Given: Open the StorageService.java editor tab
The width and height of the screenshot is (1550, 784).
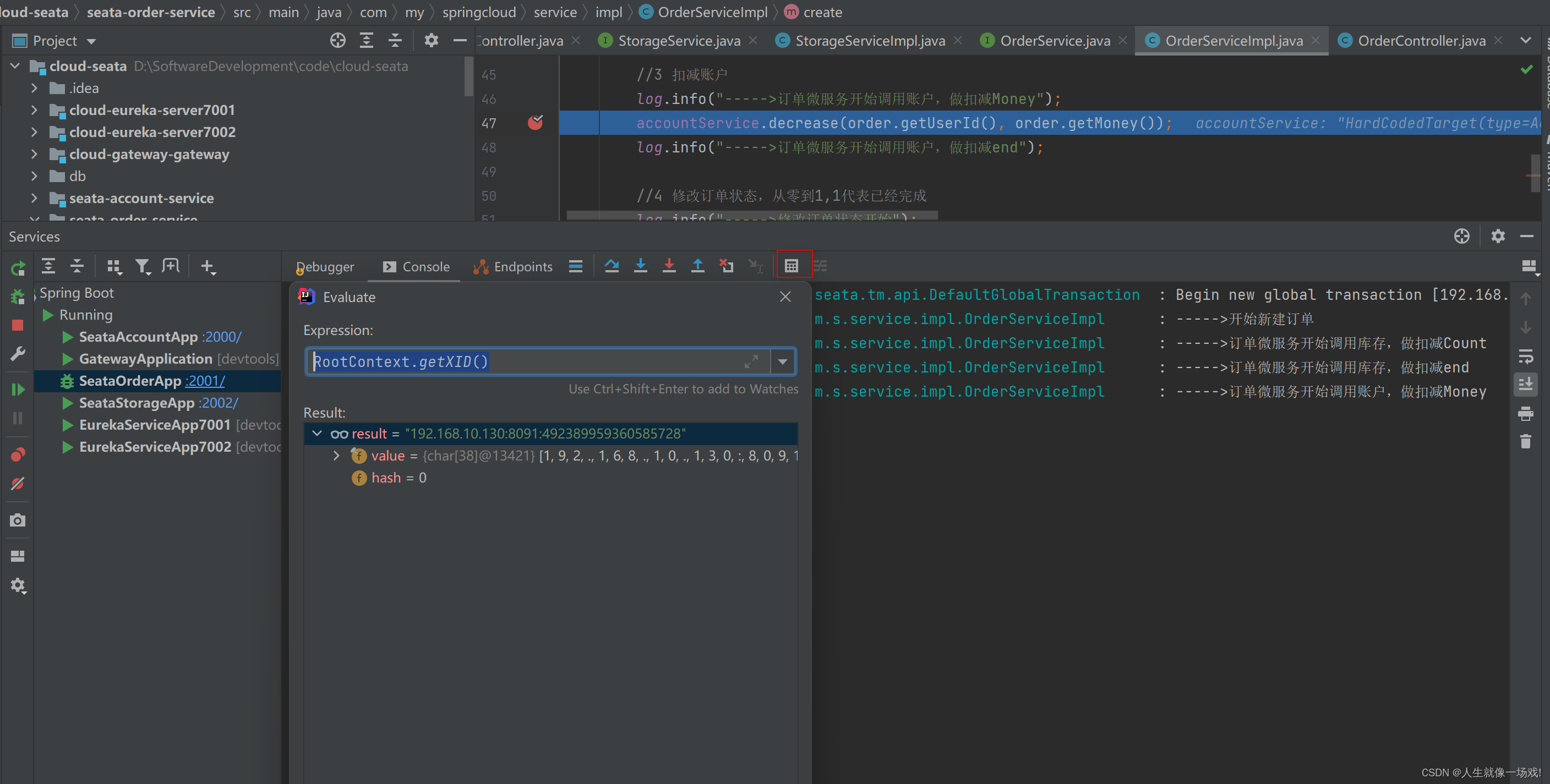Looking at the screenshot, I should pos(679,41).
